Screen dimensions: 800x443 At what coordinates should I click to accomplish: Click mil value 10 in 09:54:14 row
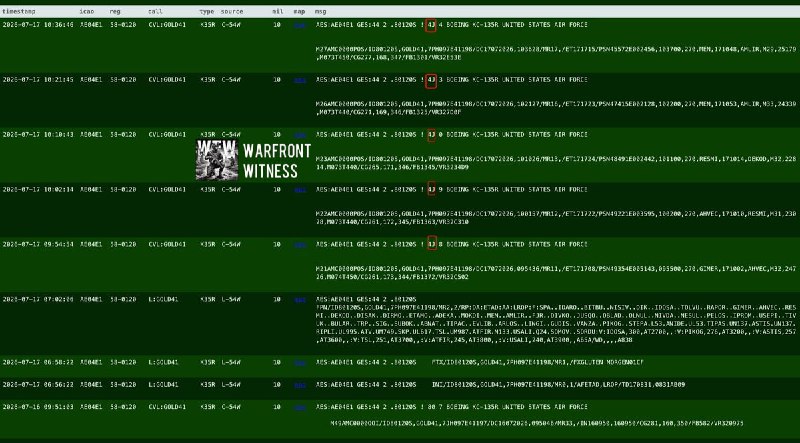coord(277,244)
